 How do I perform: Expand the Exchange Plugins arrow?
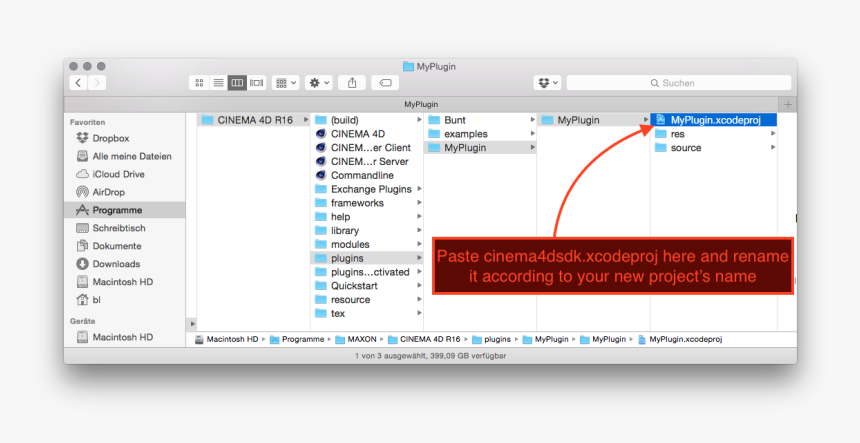419,189
